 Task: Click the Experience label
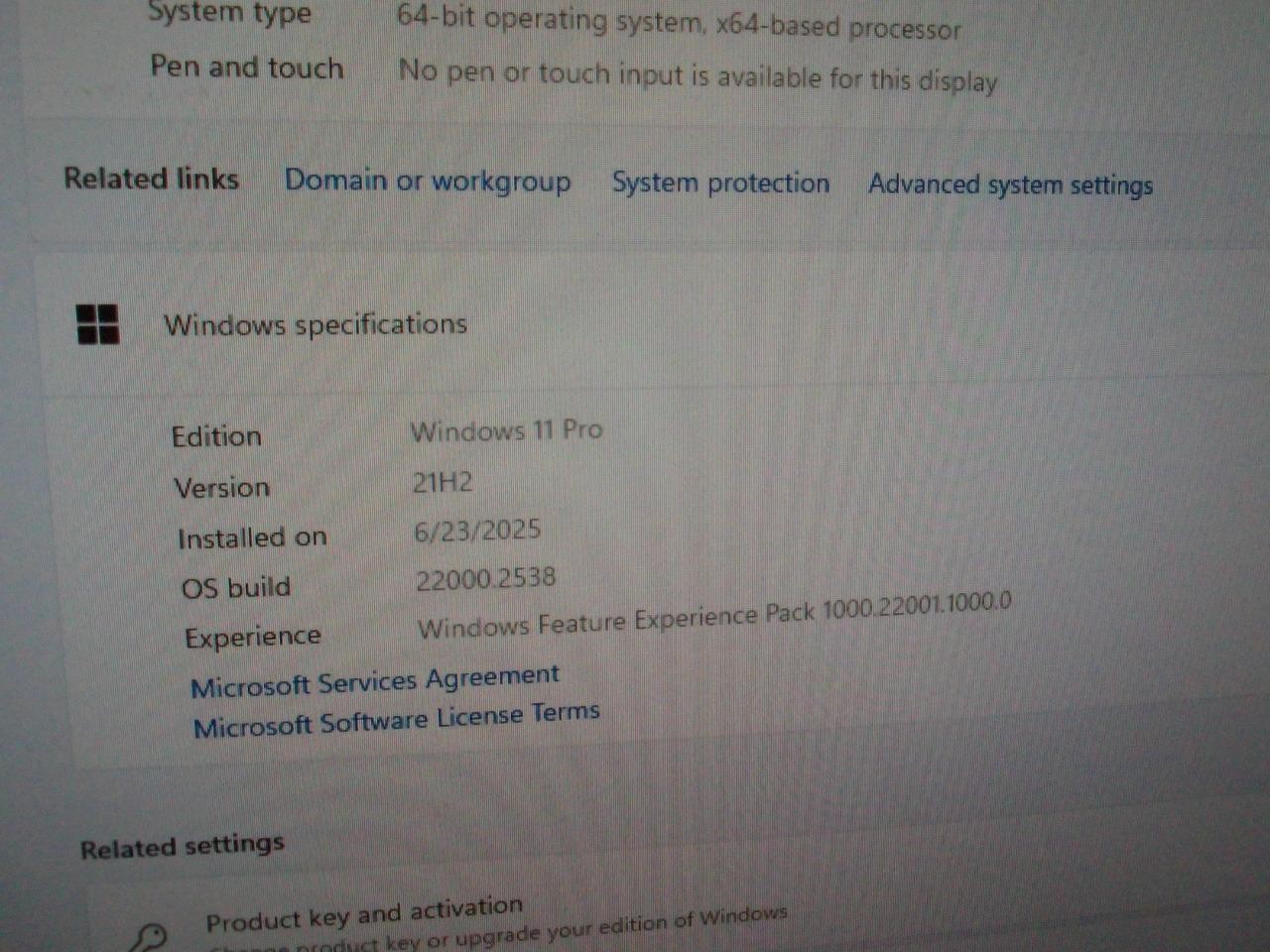tap(253, 637)
